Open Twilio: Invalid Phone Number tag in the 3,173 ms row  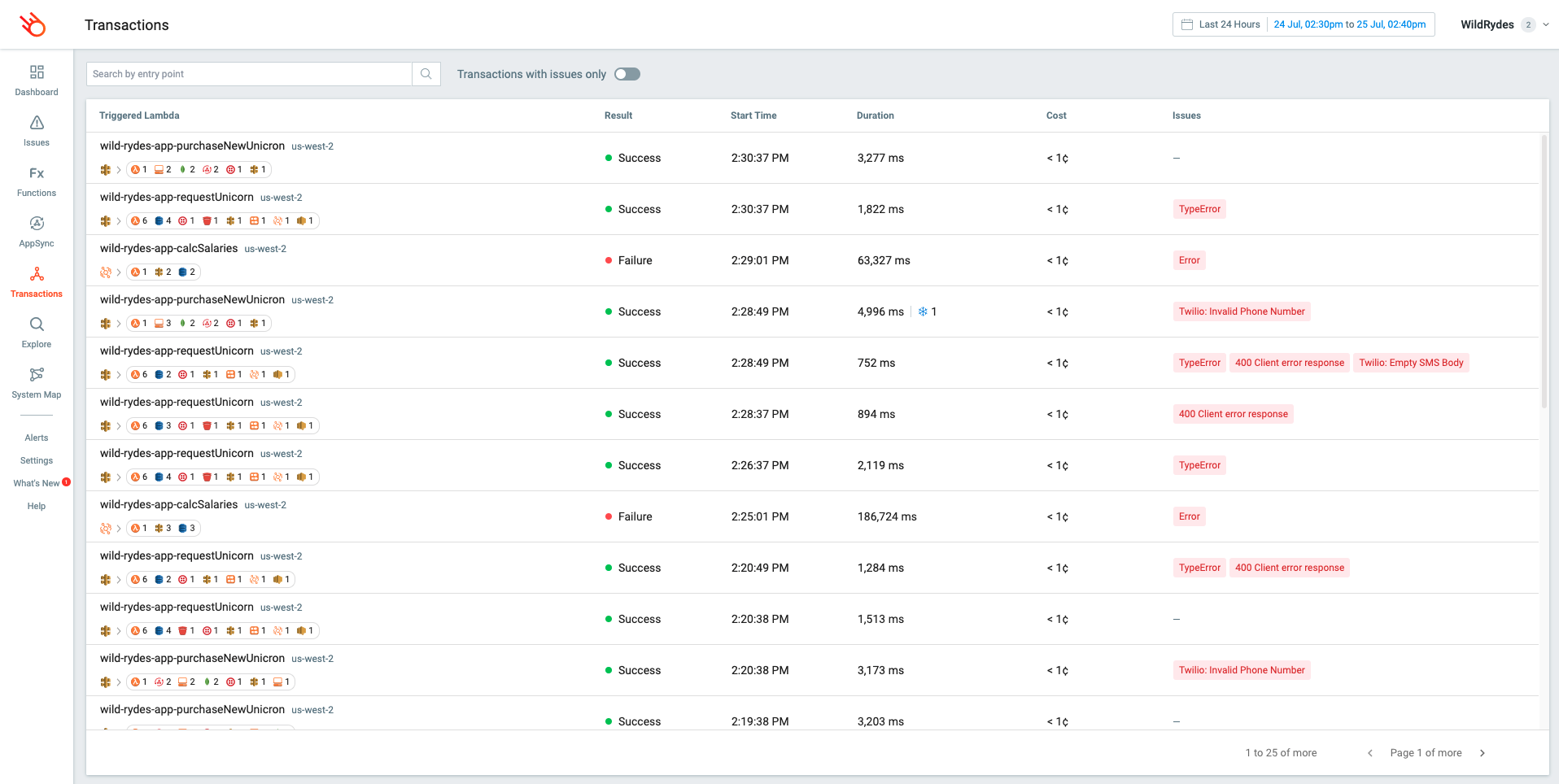pyautogui.click(x=1242, y=670)
